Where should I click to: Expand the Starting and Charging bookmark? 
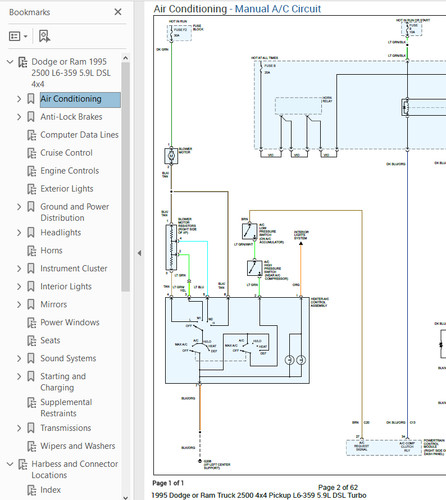[x=19, y=377]
